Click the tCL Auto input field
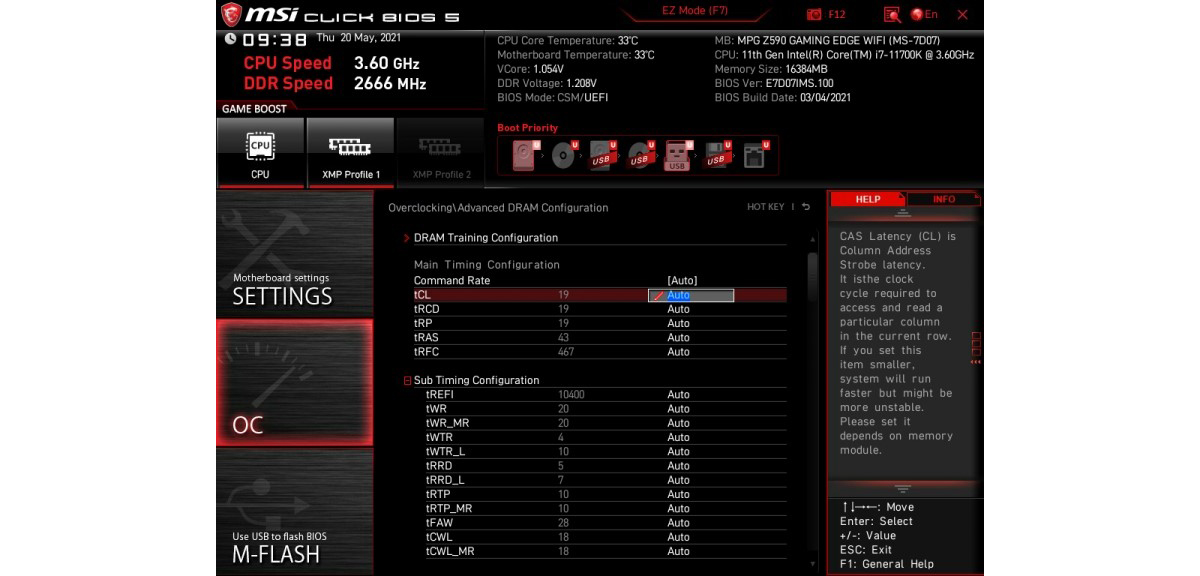Screen dimensions: 1200x576 [x=691, y=295]
